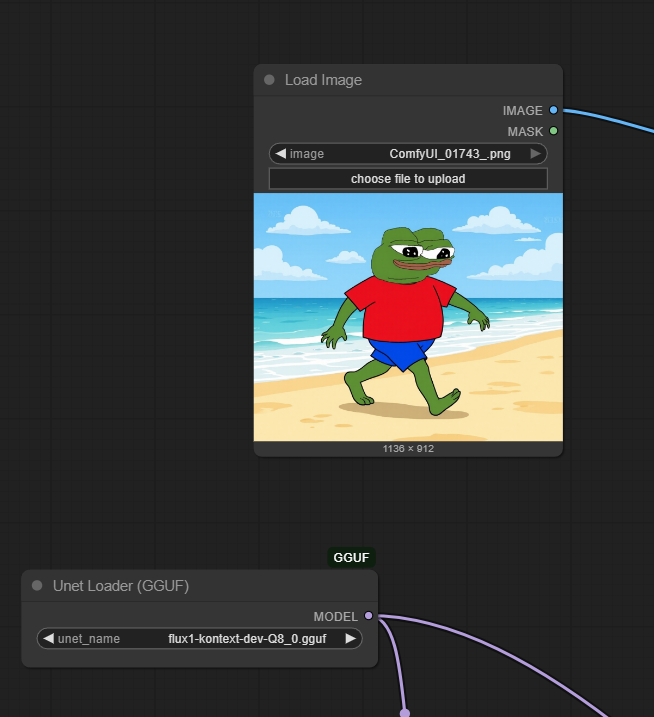Click the frog beach image preview
The image size is (654, 717).
408,317
